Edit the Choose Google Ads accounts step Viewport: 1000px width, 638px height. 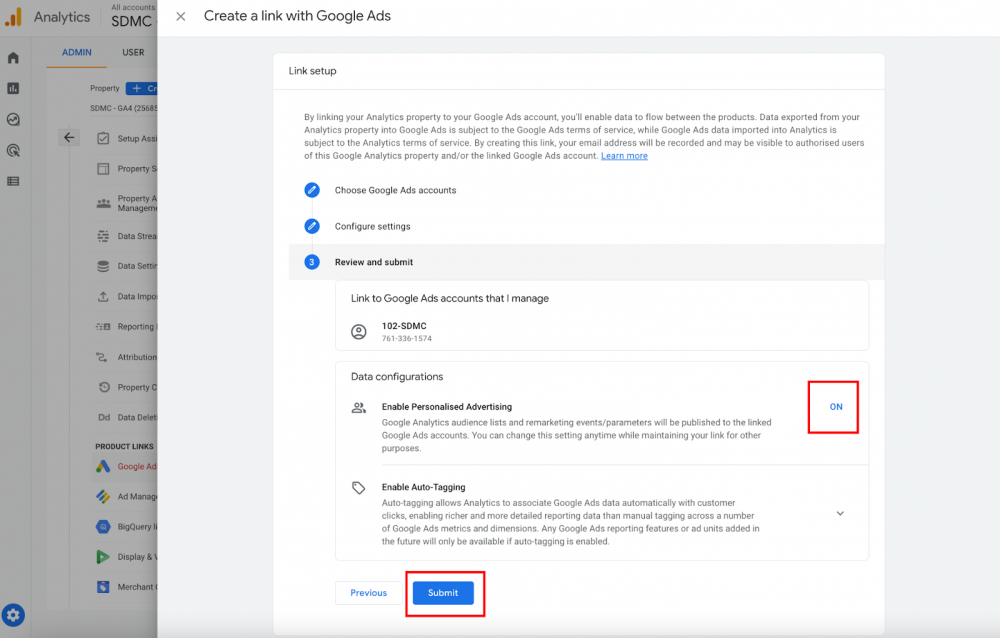click(x=312, y=190)
